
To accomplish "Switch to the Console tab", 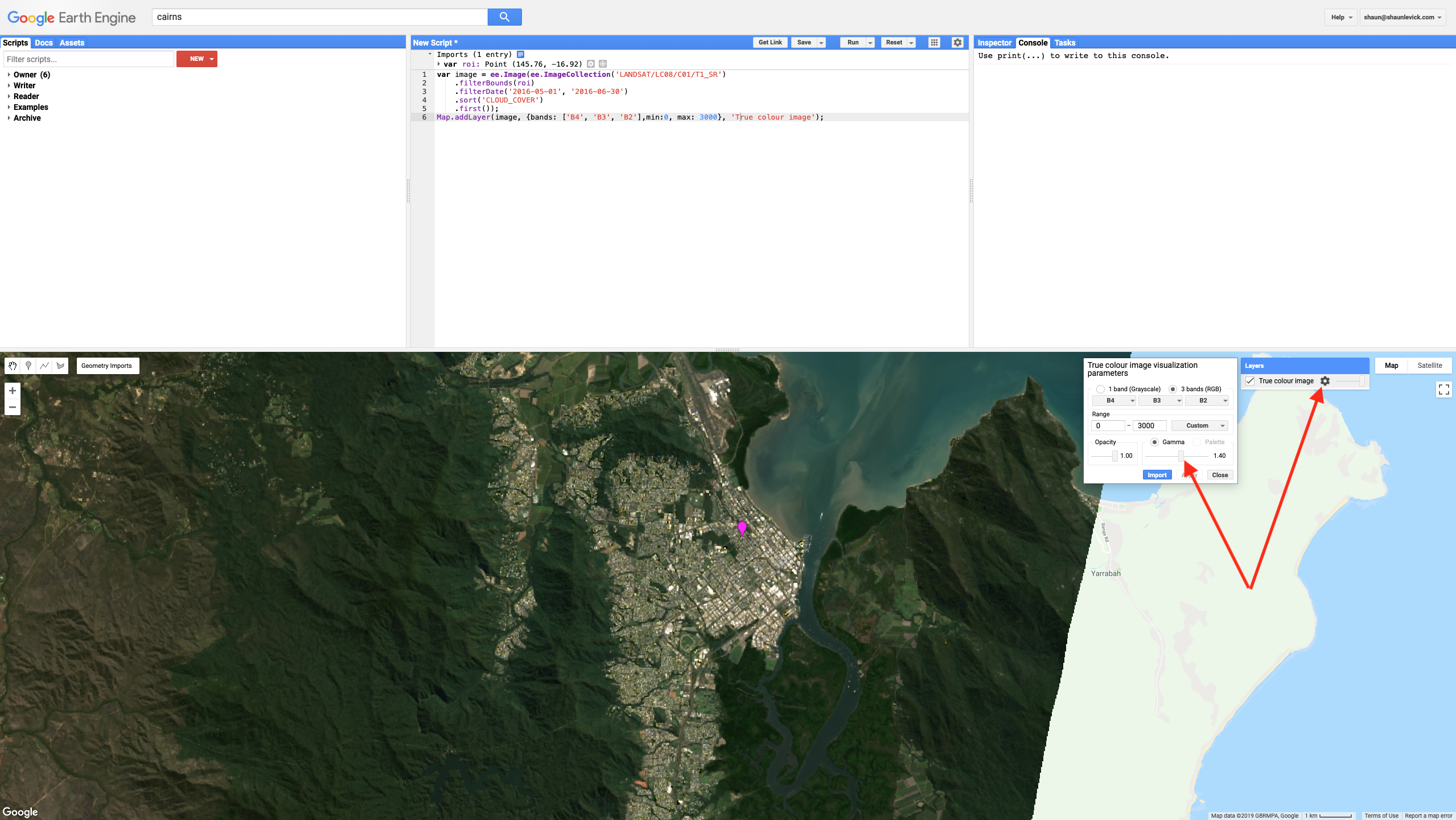I will [1033, 43].
